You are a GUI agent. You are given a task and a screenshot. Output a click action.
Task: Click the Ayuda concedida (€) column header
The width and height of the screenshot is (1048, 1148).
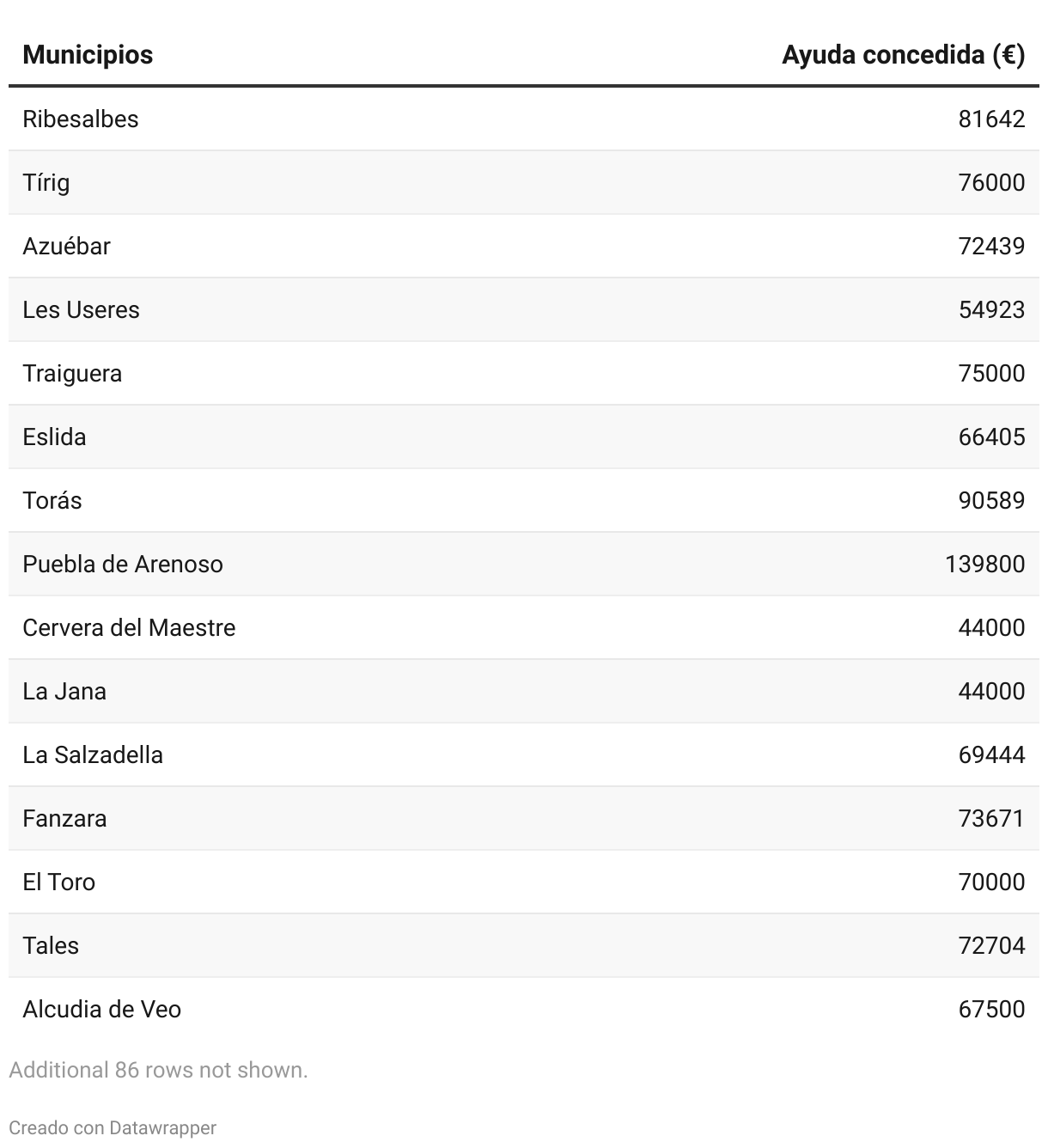click(903, 55)
